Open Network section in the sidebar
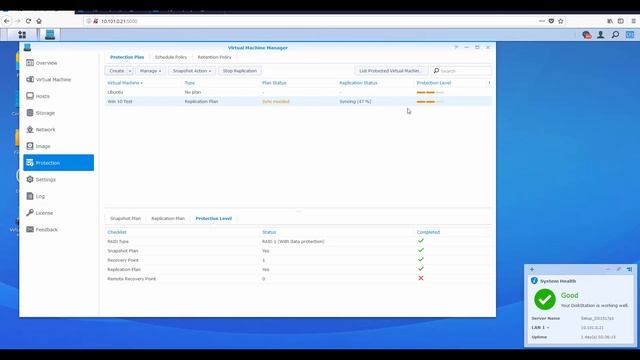Viewport: 640px width, 360px height. click(58, 130)
